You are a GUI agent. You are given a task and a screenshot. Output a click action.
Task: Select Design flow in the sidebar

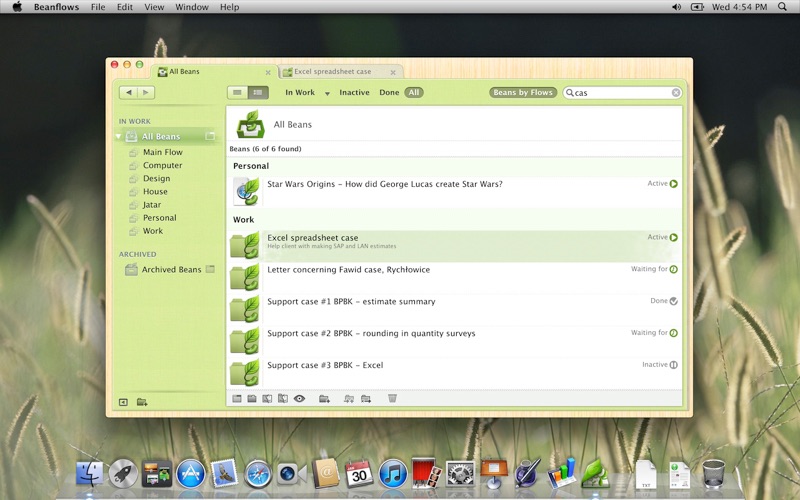click(157, 179)
